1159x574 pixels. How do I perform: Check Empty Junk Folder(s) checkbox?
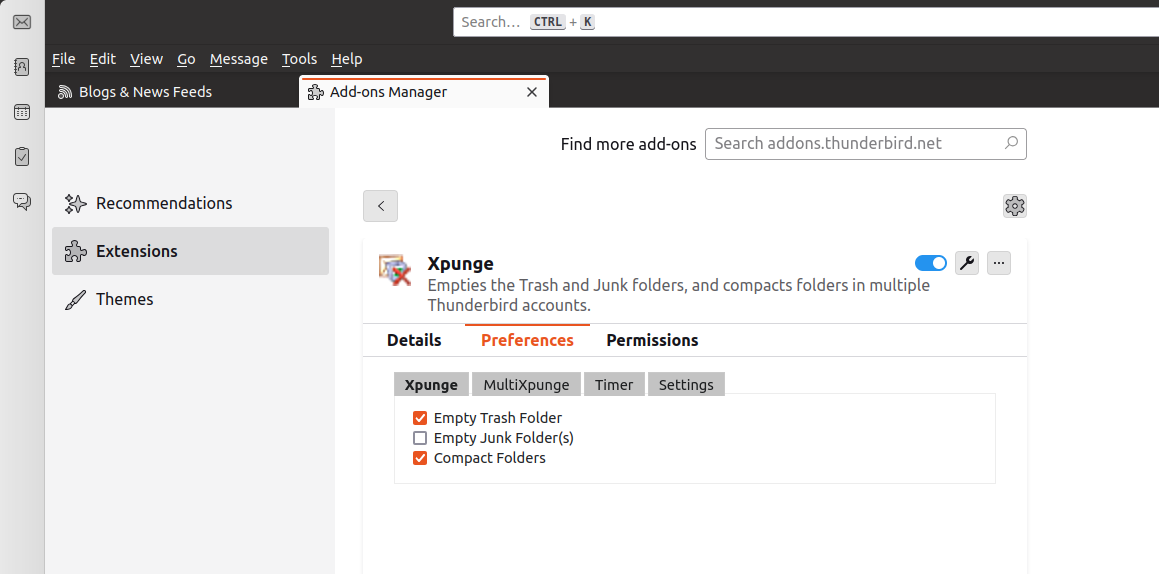pos(420,438)
